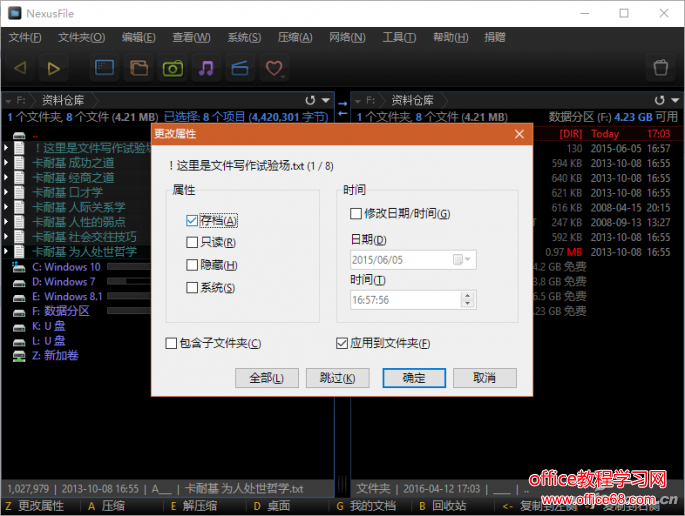
Task: Open left panel F: drive selector dropdown
Action: point(8,101)
